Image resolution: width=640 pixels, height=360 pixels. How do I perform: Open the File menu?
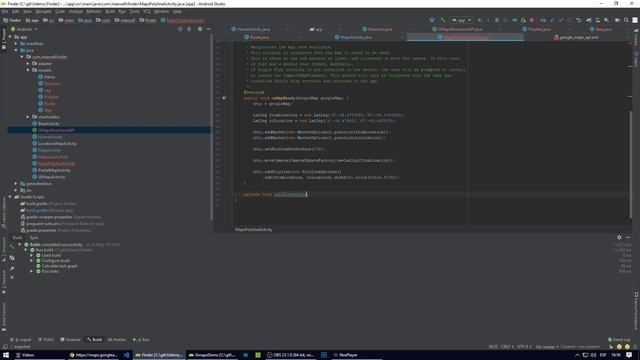(5, 11)
